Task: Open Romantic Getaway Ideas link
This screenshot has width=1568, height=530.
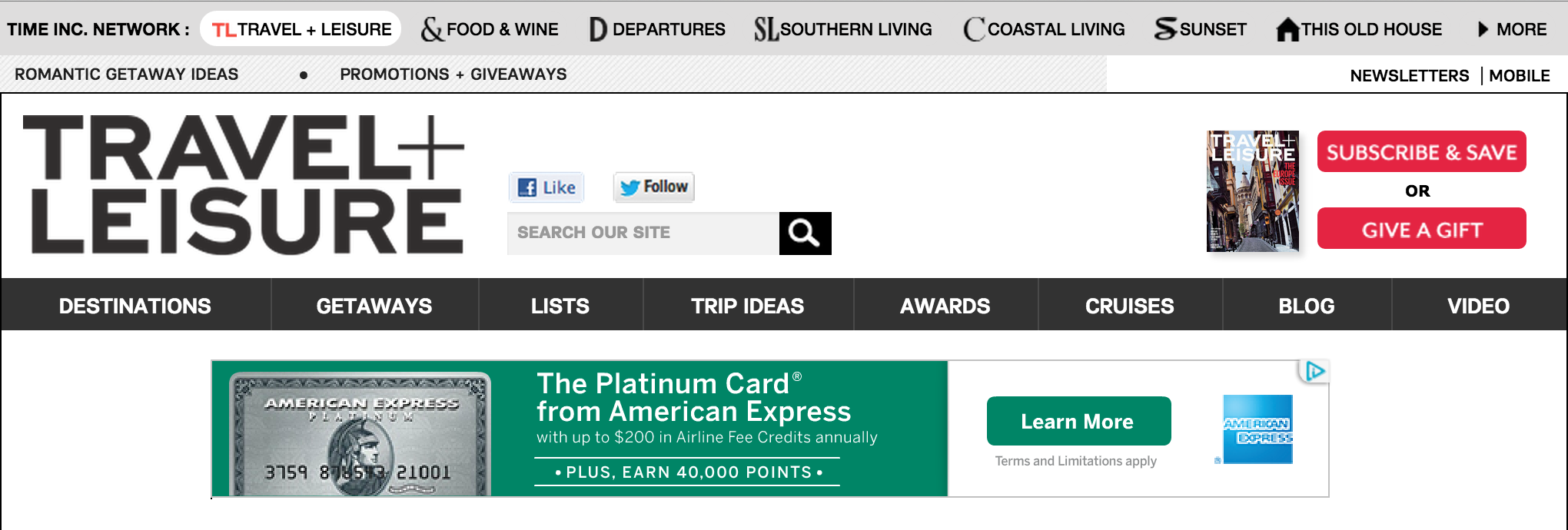Action: click(x=127, y=75)
